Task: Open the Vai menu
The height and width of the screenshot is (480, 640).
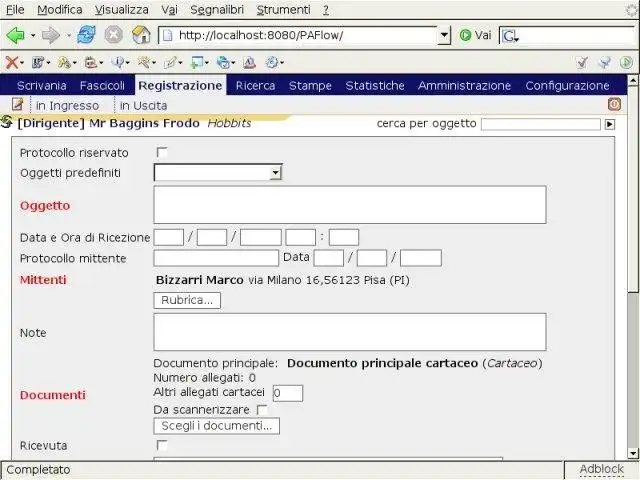Action: tap(169, 9)
